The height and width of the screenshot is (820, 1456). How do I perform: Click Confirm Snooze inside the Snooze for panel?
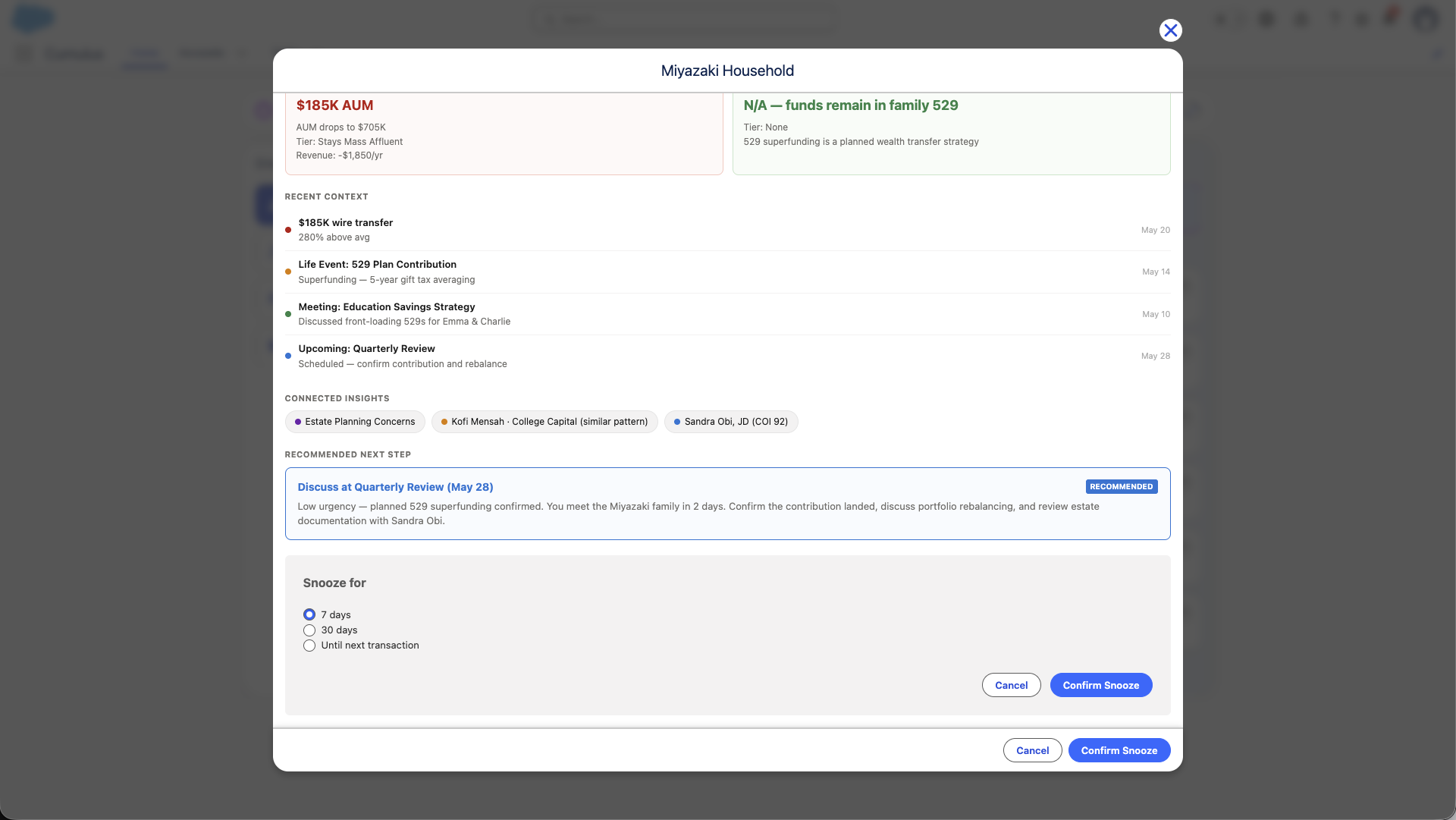pos(1100,685)
